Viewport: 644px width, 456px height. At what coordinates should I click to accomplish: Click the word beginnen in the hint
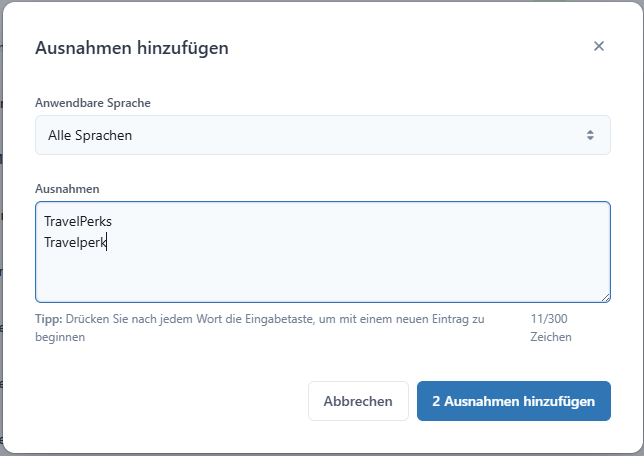60,337
